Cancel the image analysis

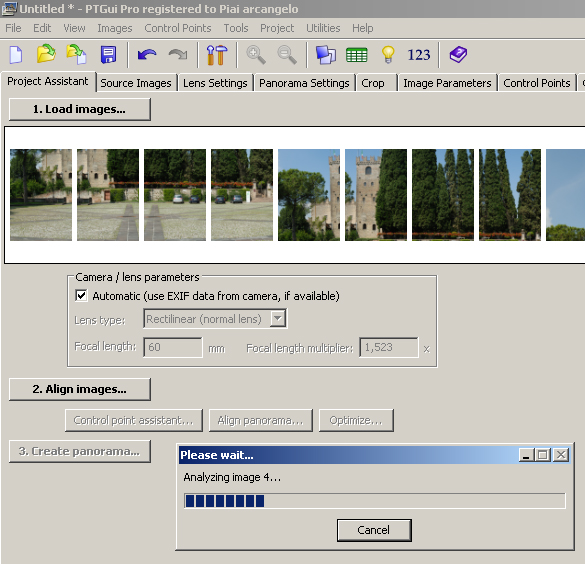374,530
